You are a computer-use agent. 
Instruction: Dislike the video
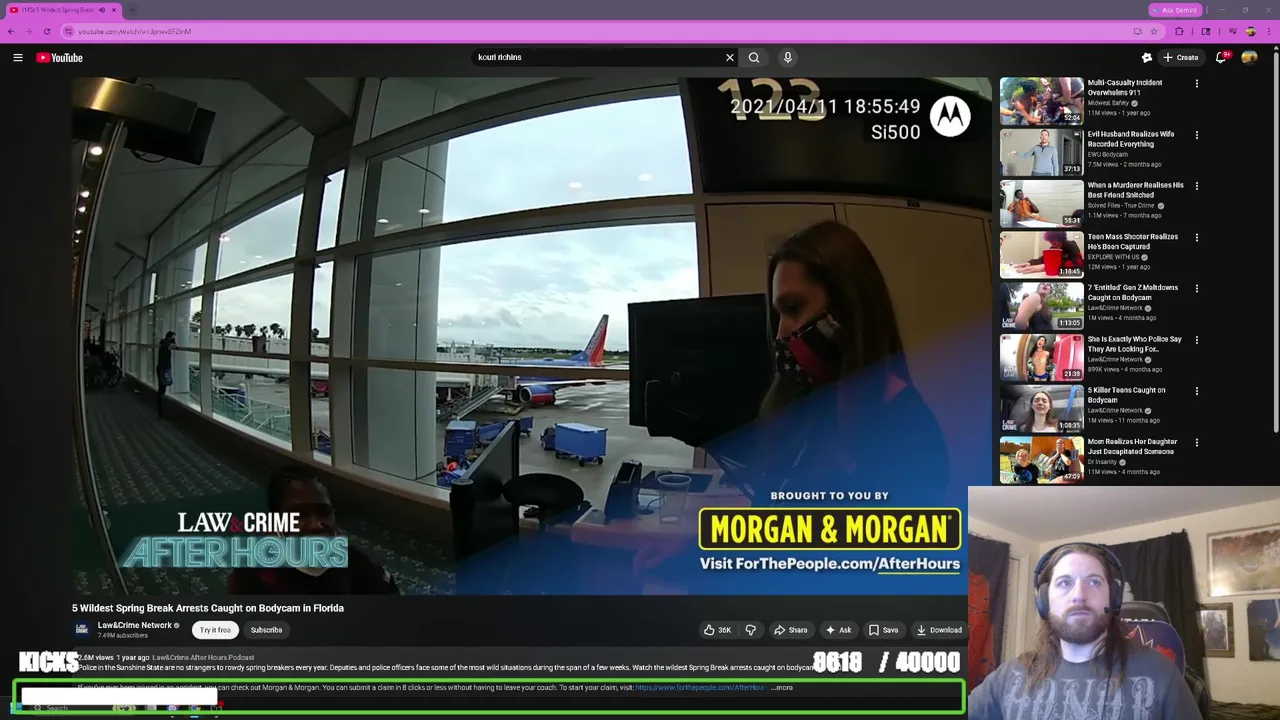[x=750, y=630]
